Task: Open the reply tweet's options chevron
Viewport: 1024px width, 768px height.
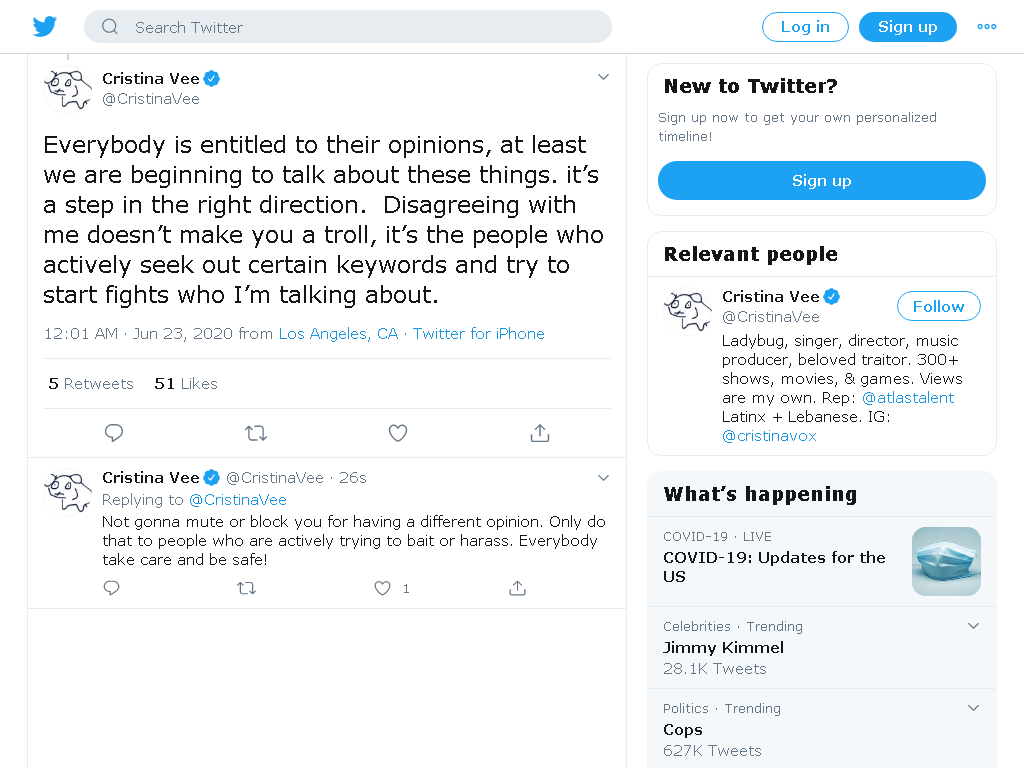Action: (x=603, y=478)
